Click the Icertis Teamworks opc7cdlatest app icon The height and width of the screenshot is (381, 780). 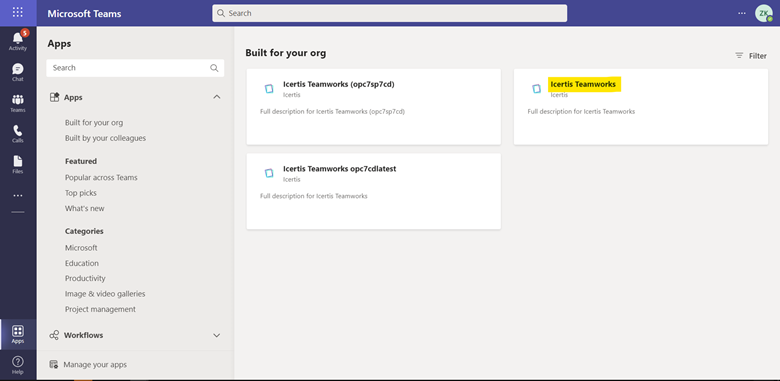click(x=269, y=173)
